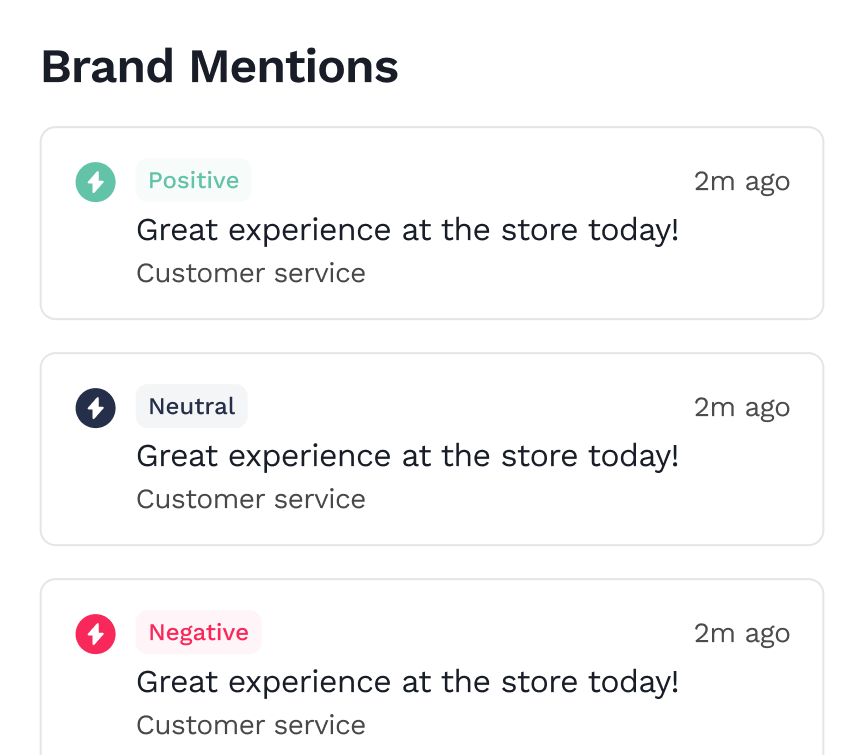Open the message text in the Negative mention
Screen dimensions: 864x755
click(407, 683)
